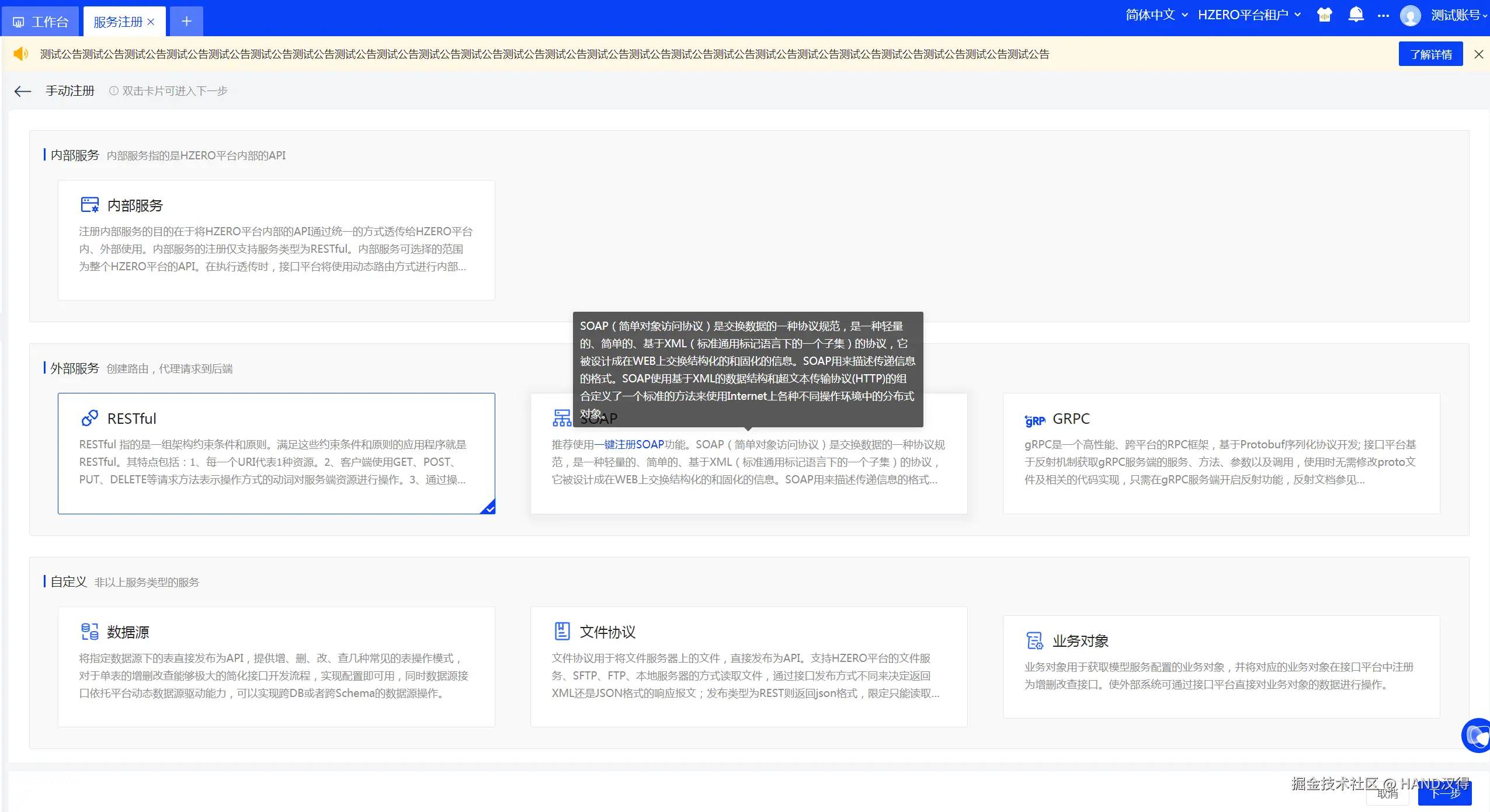
Task: Click the notification bell icon
Action: pos(1356,15)
